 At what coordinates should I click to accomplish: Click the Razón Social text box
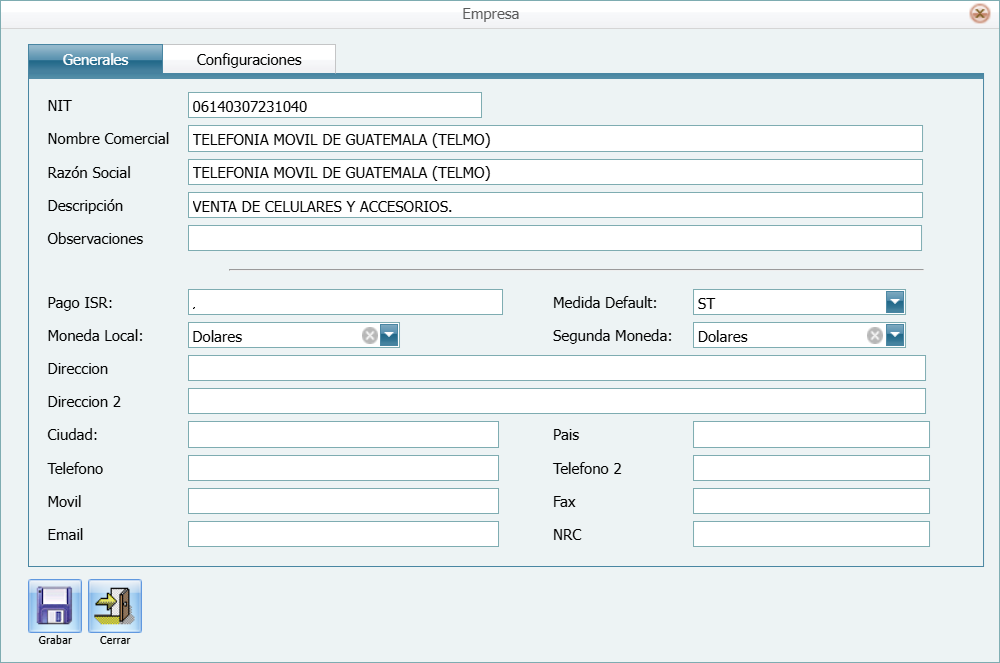[x=554, y=172]
